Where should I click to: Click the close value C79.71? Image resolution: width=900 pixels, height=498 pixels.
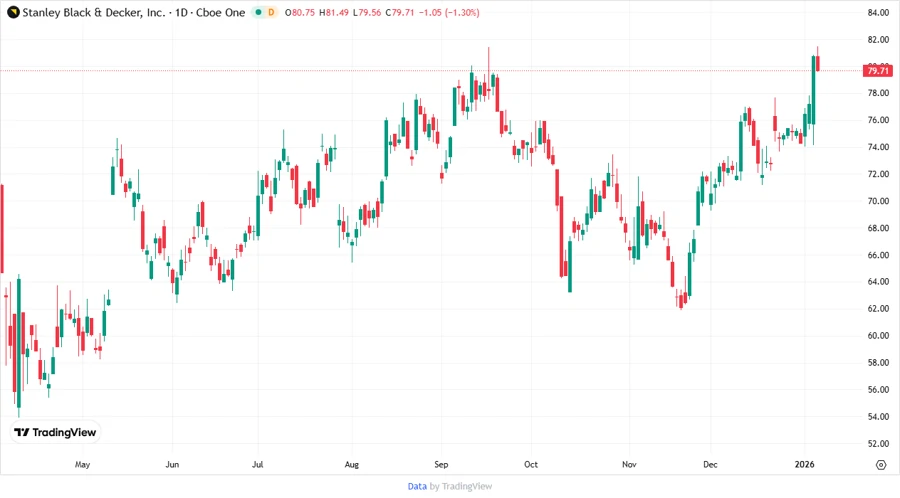pos(399,13)
